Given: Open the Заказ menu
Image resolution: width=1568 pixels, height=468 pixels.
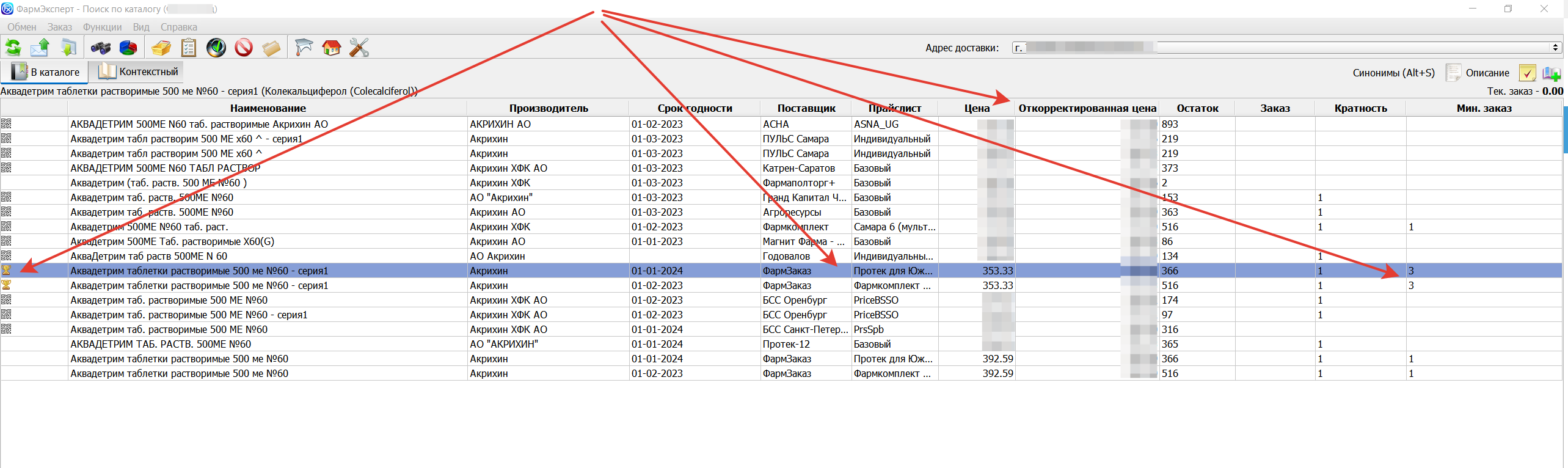Looking at the screenshot, I should tap(59, 27).
